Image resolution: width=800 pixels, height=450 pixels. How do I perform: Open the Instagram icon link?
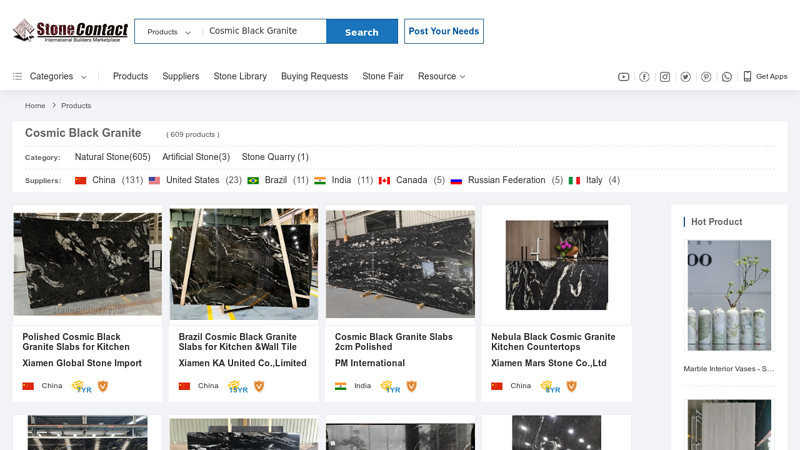(x=665, y=77)
